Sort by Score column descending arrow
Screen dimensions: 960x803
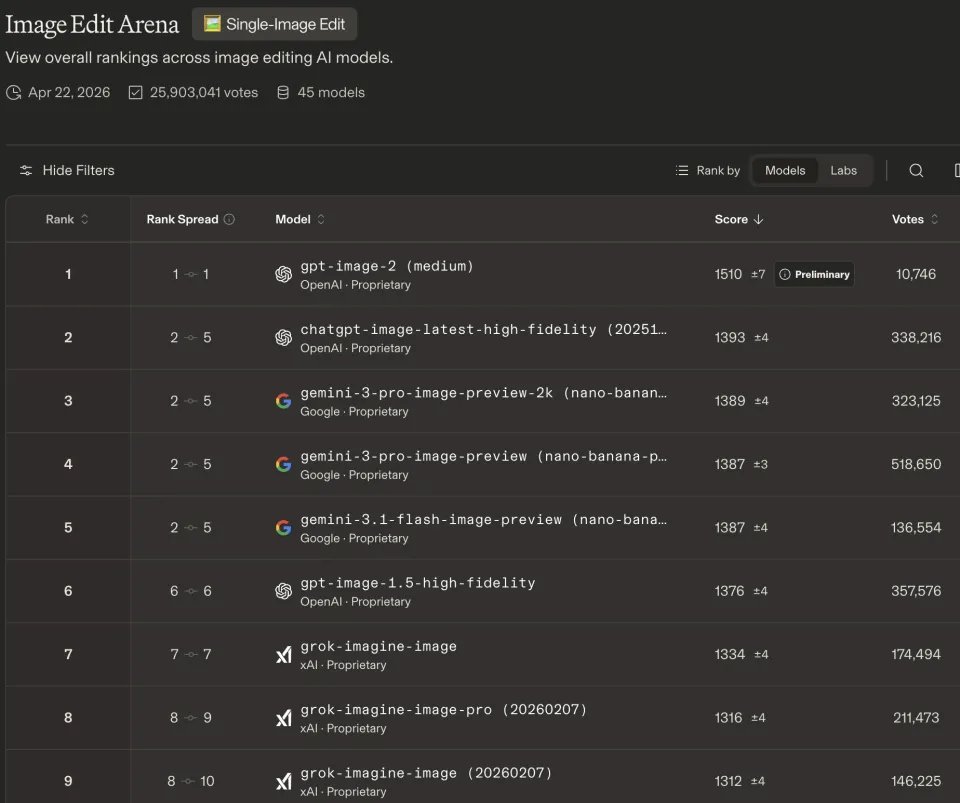(x=758, y=219)
